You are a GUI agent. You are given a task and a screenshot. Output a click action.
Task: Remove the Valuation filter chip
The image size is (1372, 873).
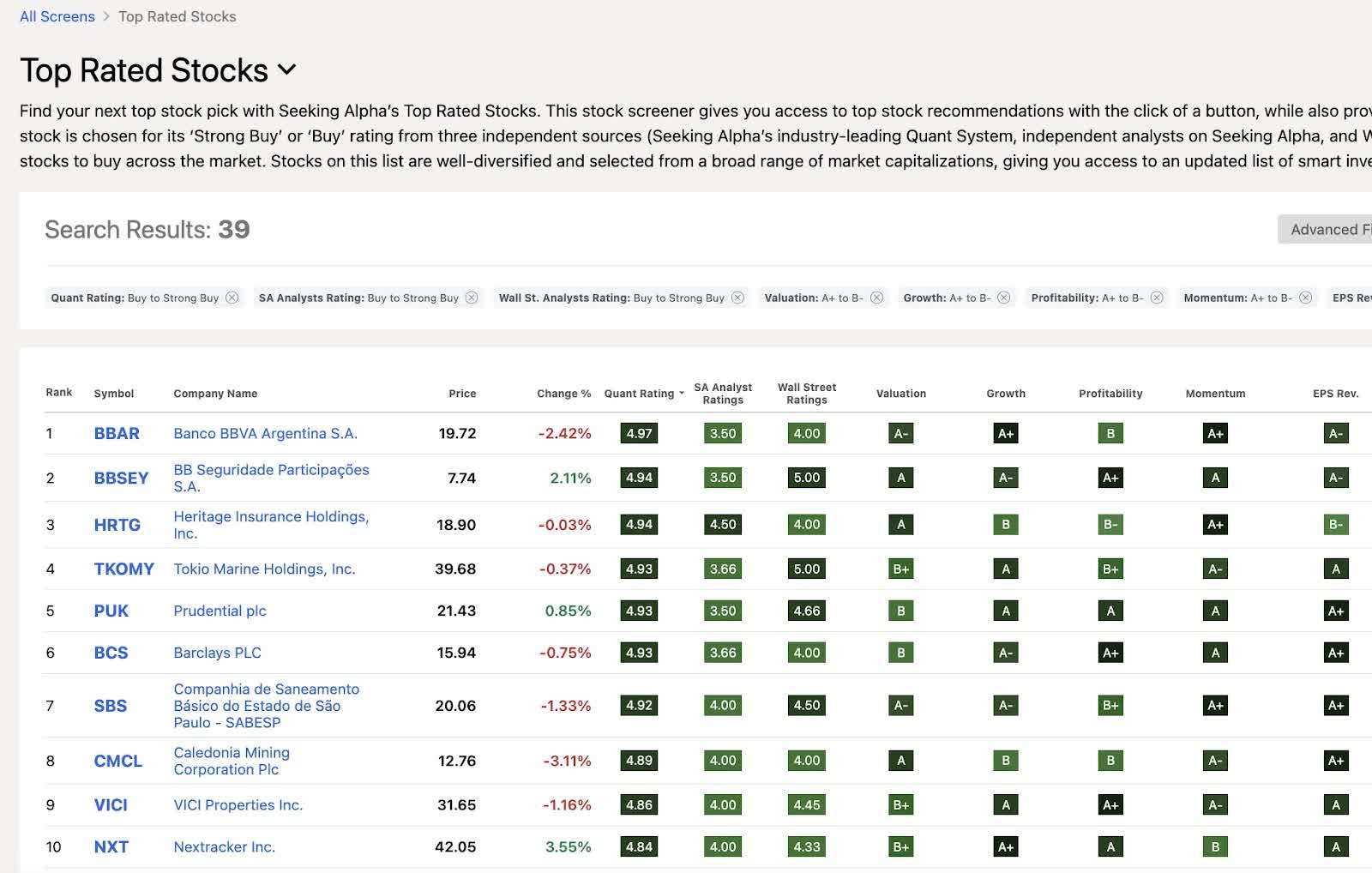pos(876,298)
